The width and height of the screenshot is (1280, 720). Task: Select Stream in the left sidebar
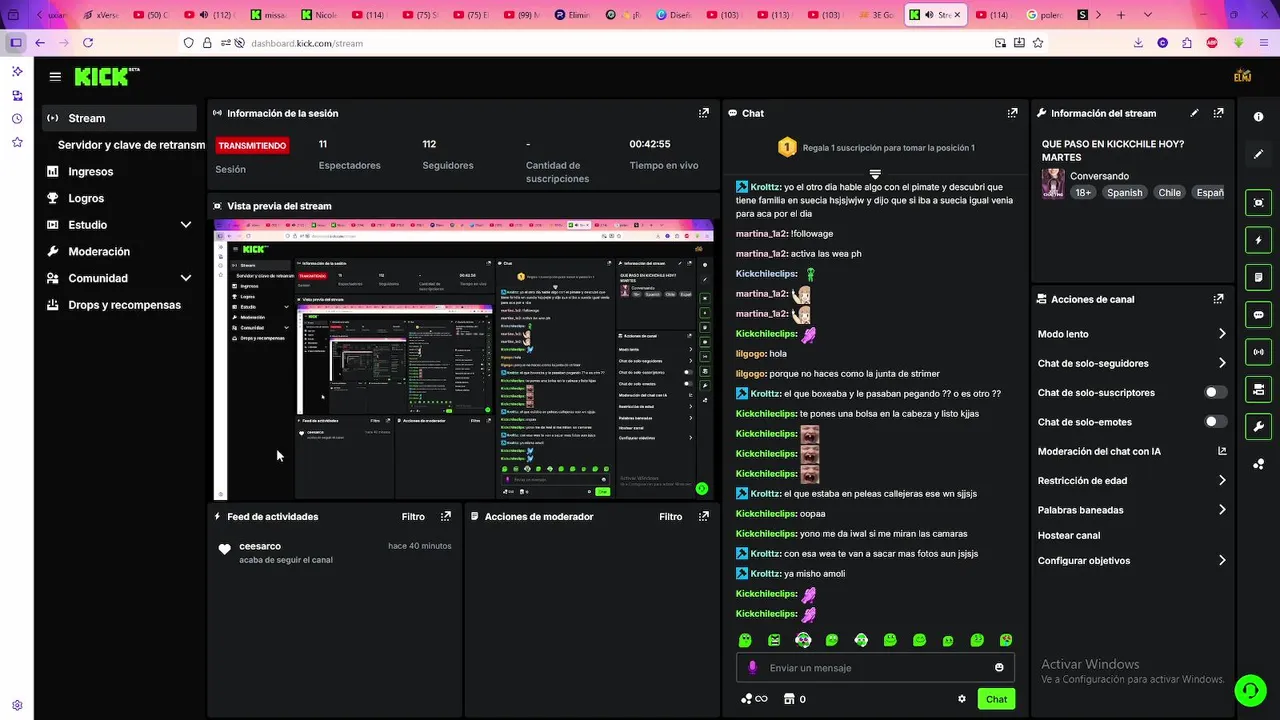[119, 118]
